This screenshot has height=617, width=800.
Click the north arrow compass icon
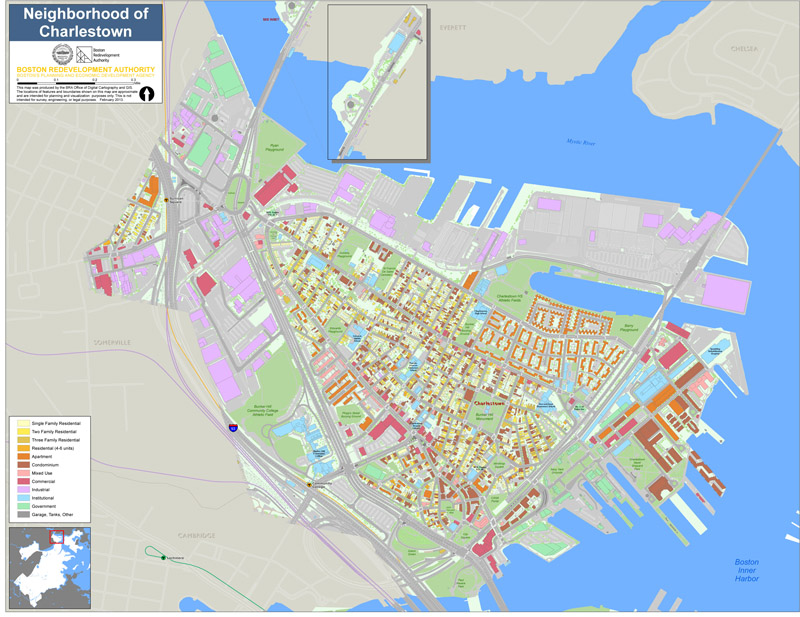(148, 94)
